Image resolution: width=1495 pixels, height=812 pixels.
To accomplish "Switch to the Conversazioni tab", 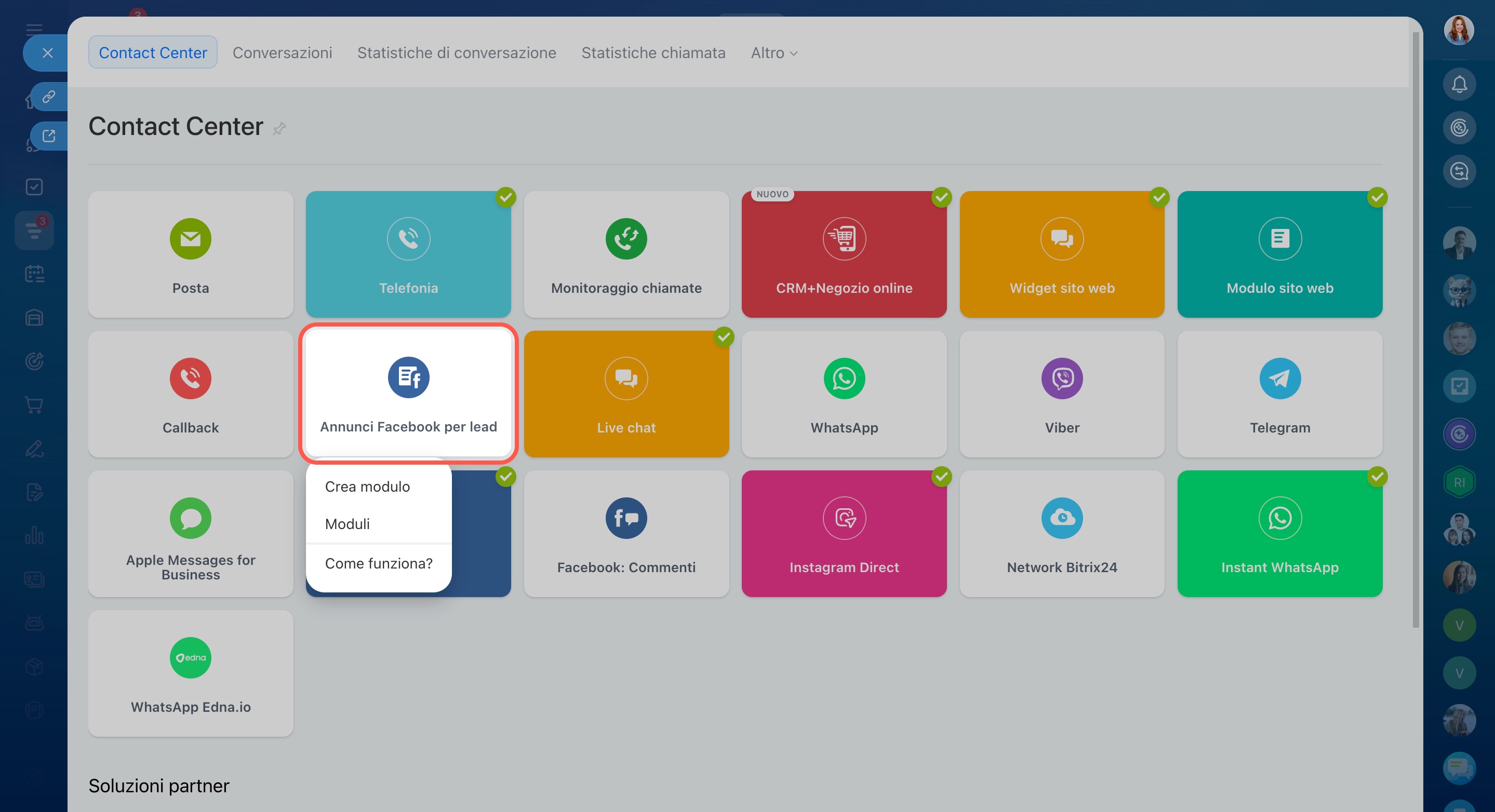I will 282,53.
